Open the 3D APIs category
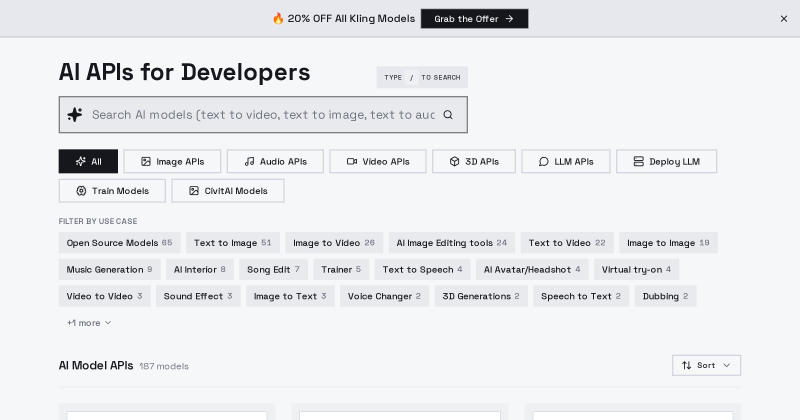 click(474, 161)
